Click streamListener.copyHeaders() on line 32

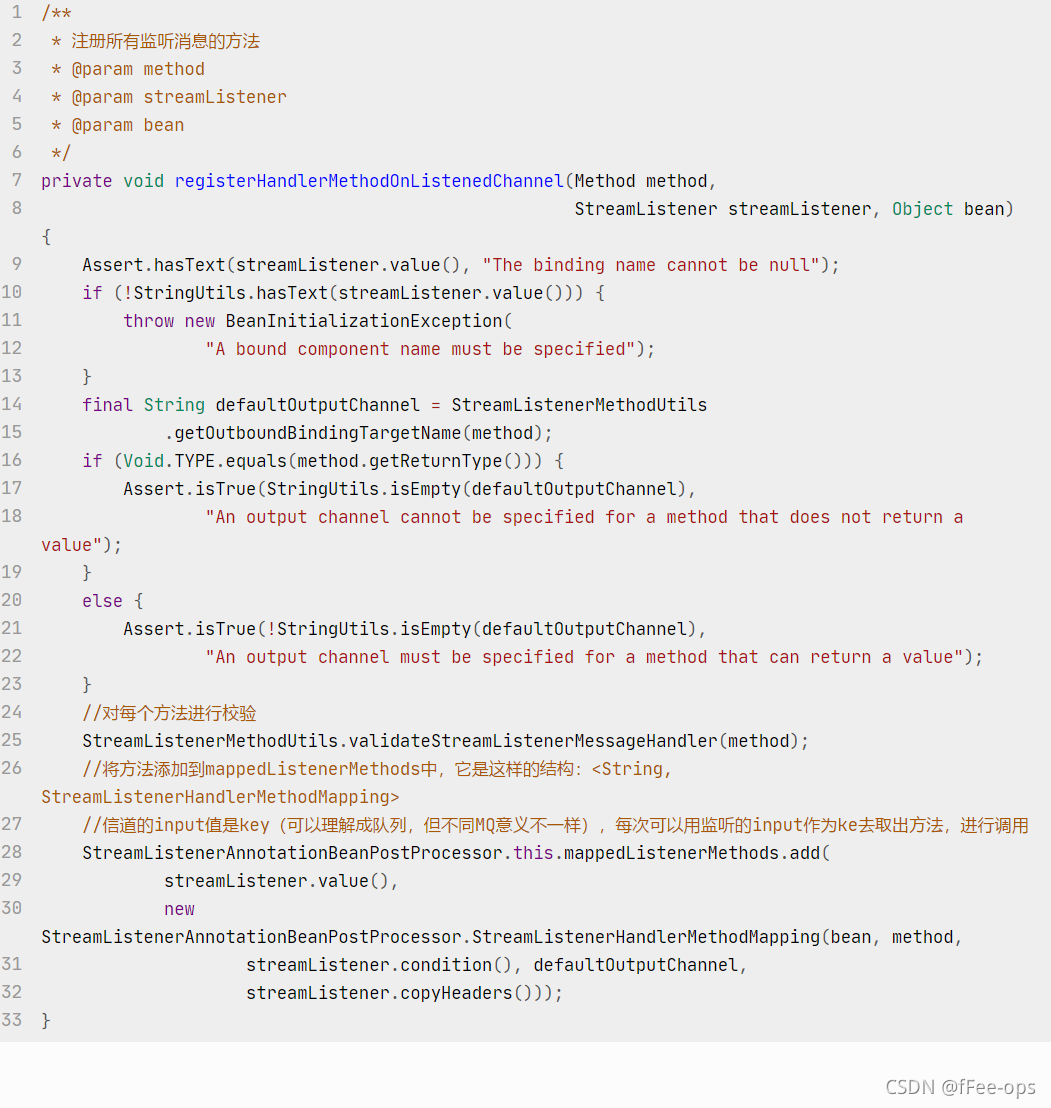tap(389, 994)
